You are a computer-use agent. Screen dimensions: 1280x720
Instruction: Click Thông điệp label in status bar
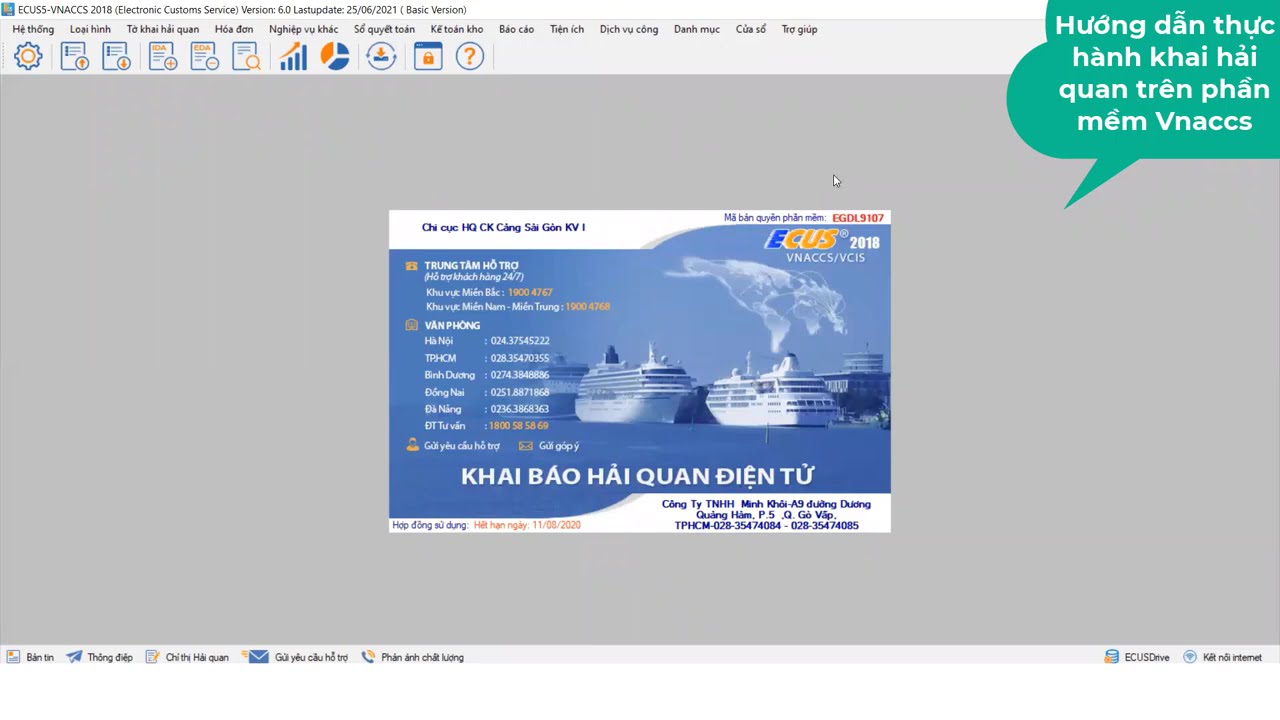point(110,657)
